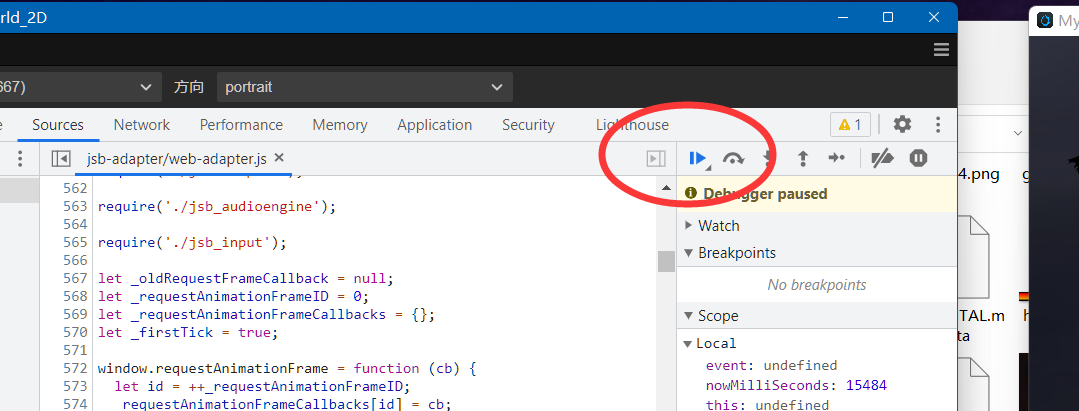Screen dimensions: 1079x411
Task: Select jsb-adapter/web-adapter.js file tab
Action: coord(177,159)
